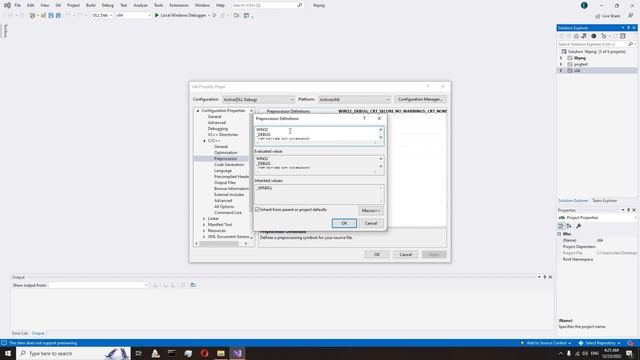The height and width of the screenshot is (360, 640).
Task: Switch to the Team Explorer tab
Action: [x=604, y=201]
